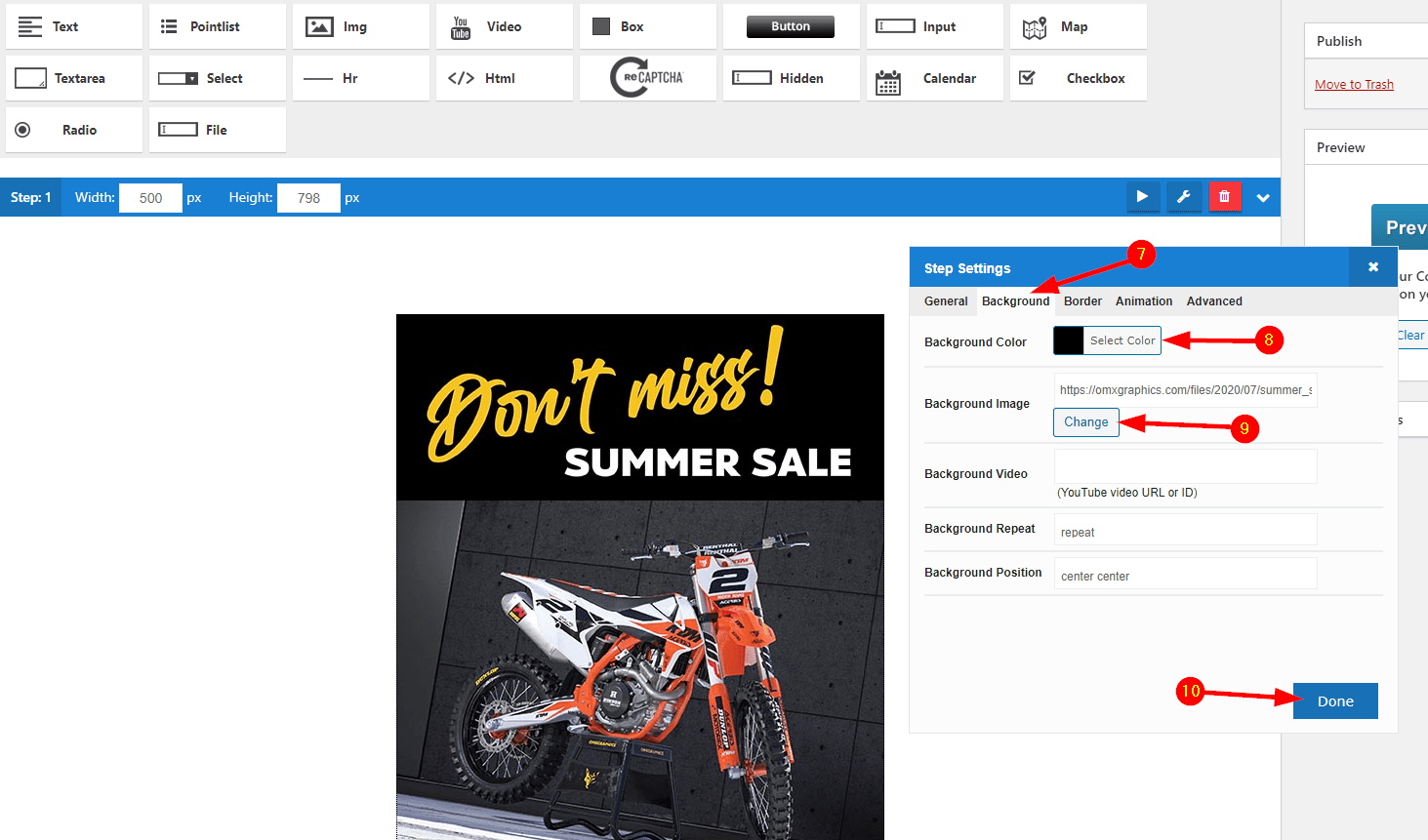
Task: Click the Background Video URL field
Action: [1185, 466]
